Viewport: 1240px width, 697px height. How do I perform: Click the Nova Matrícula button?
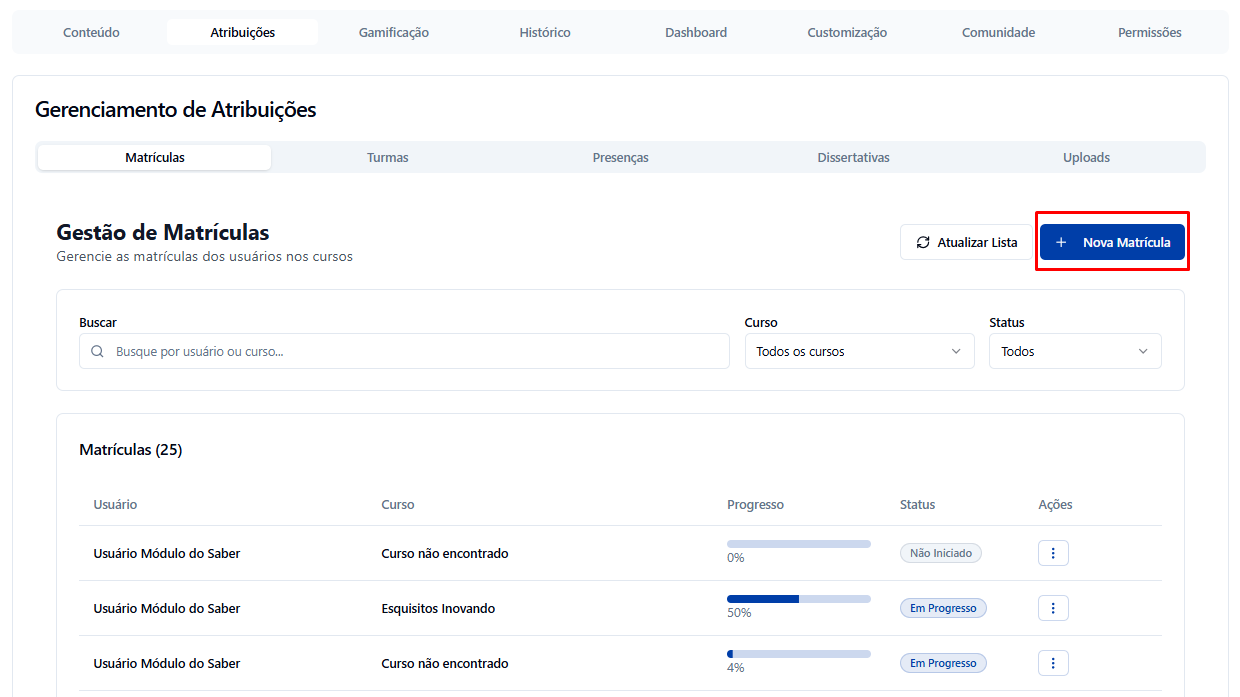tap(1112, 242)
